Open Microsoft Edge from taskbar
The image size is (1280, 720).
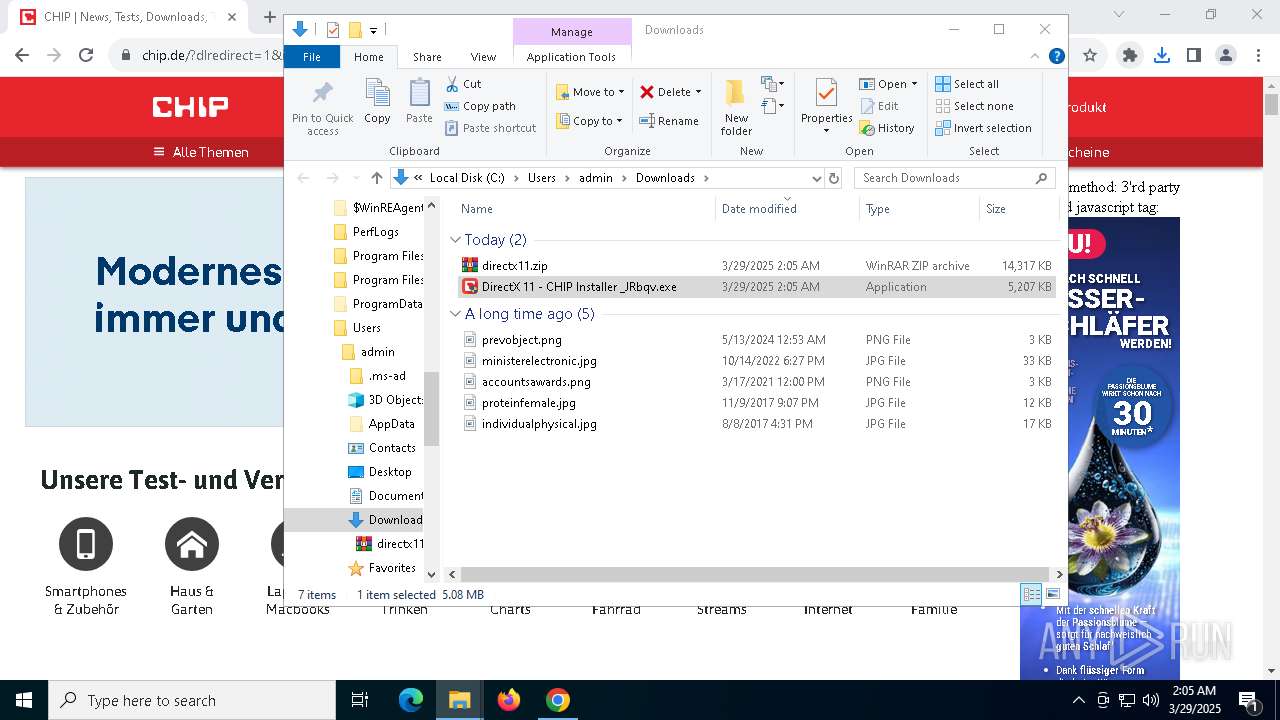[411, 700]
